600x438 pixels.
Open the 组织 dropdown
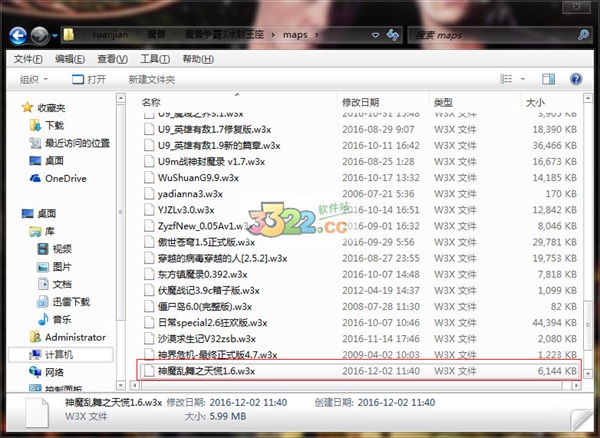click(x=33, y=80)
